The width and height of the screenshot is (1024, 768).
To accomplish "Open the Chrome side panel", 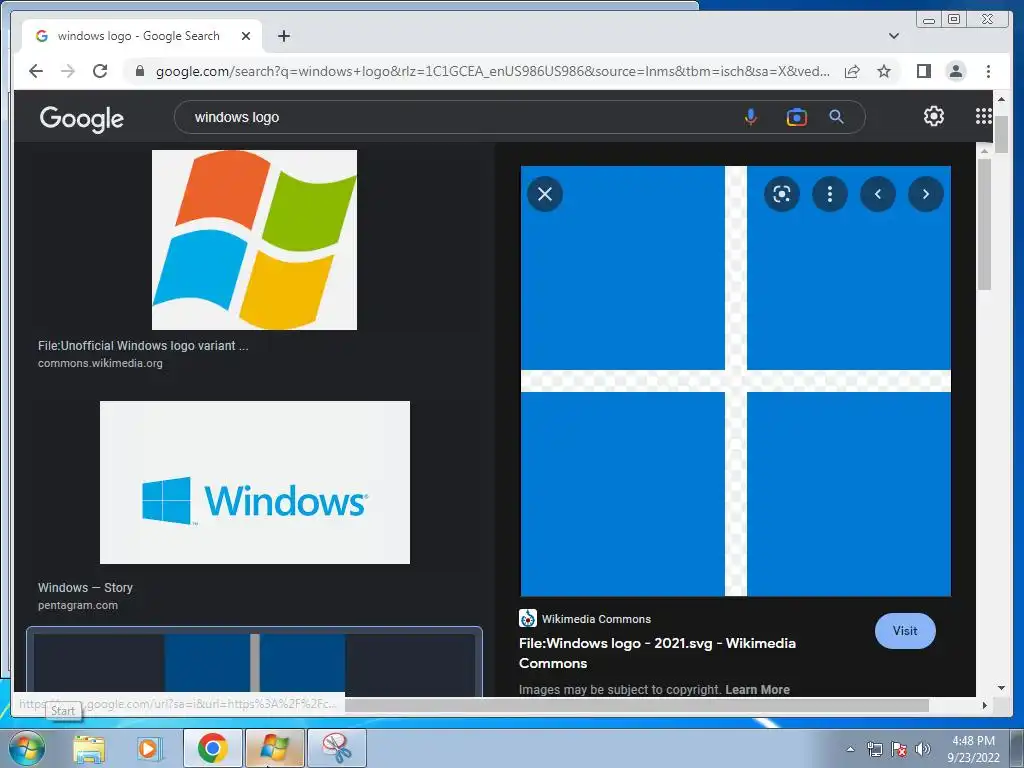I will pyautogui.click(x=923, y=71).
